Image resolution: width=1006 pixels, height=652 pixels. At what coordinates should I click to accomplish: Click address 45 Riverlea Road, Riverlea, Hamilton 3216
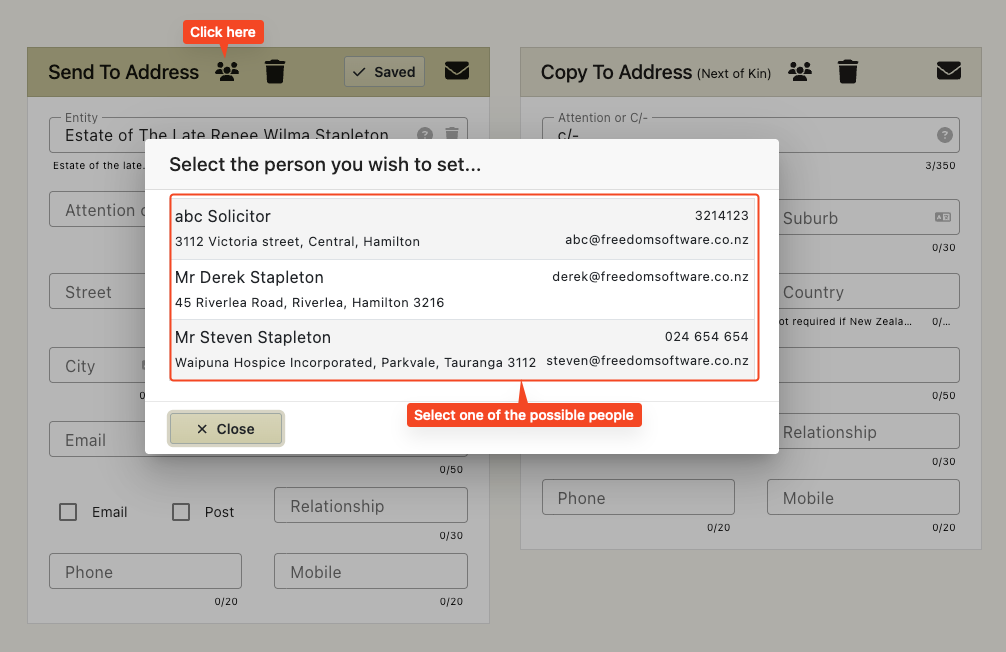coord(309,302)
